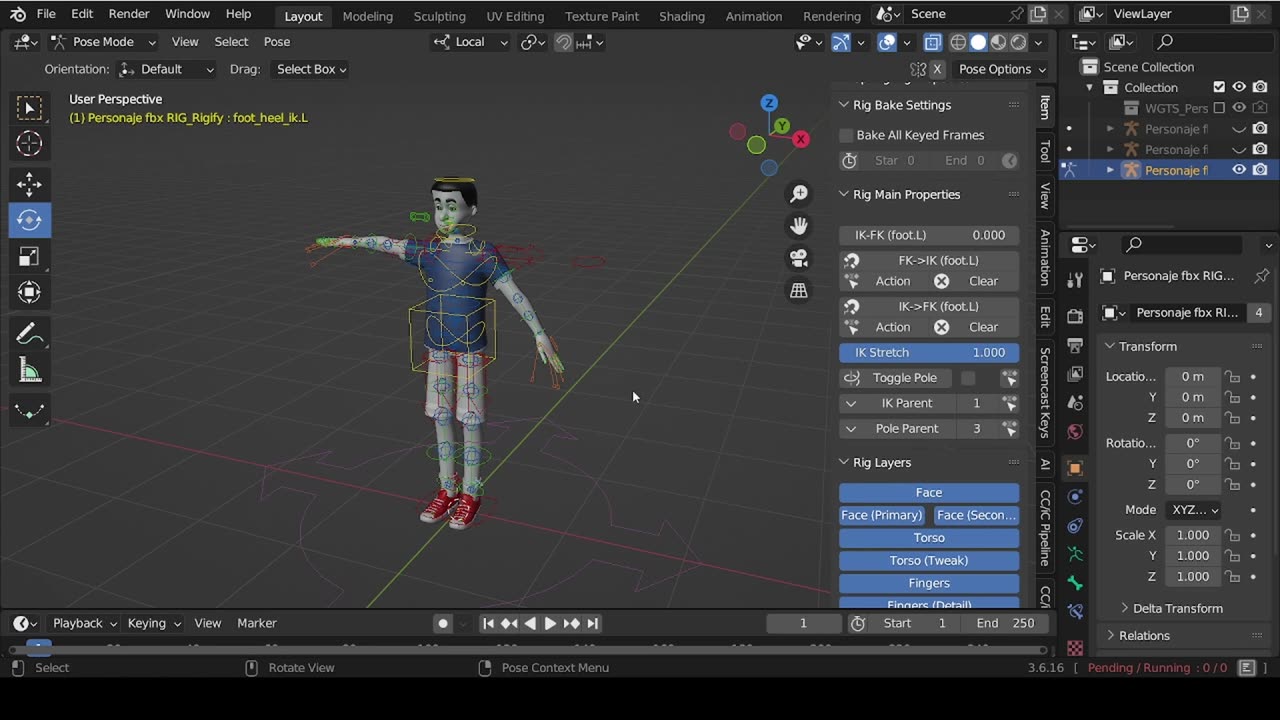This screenshot has width=1280, height=720.
Task: Click the pan view hand icon
Action: pyautogui.click(x=799, y=226)
